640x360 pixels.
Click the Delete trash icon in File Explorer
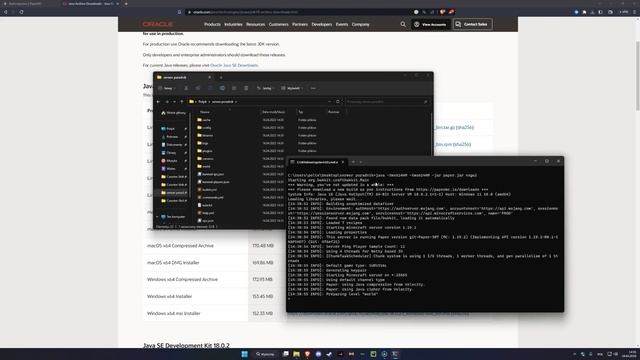pyautogui.click(x=246, y=88)
